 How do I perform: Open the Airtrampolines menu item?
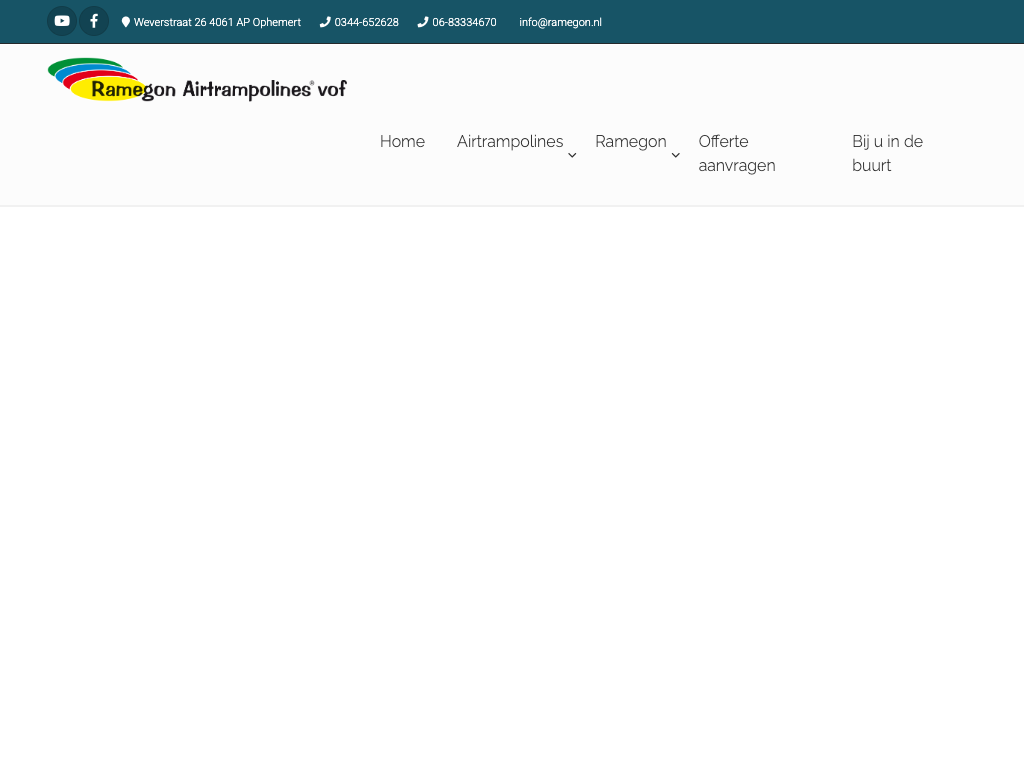pyautogui.click(x=510, y=142)
